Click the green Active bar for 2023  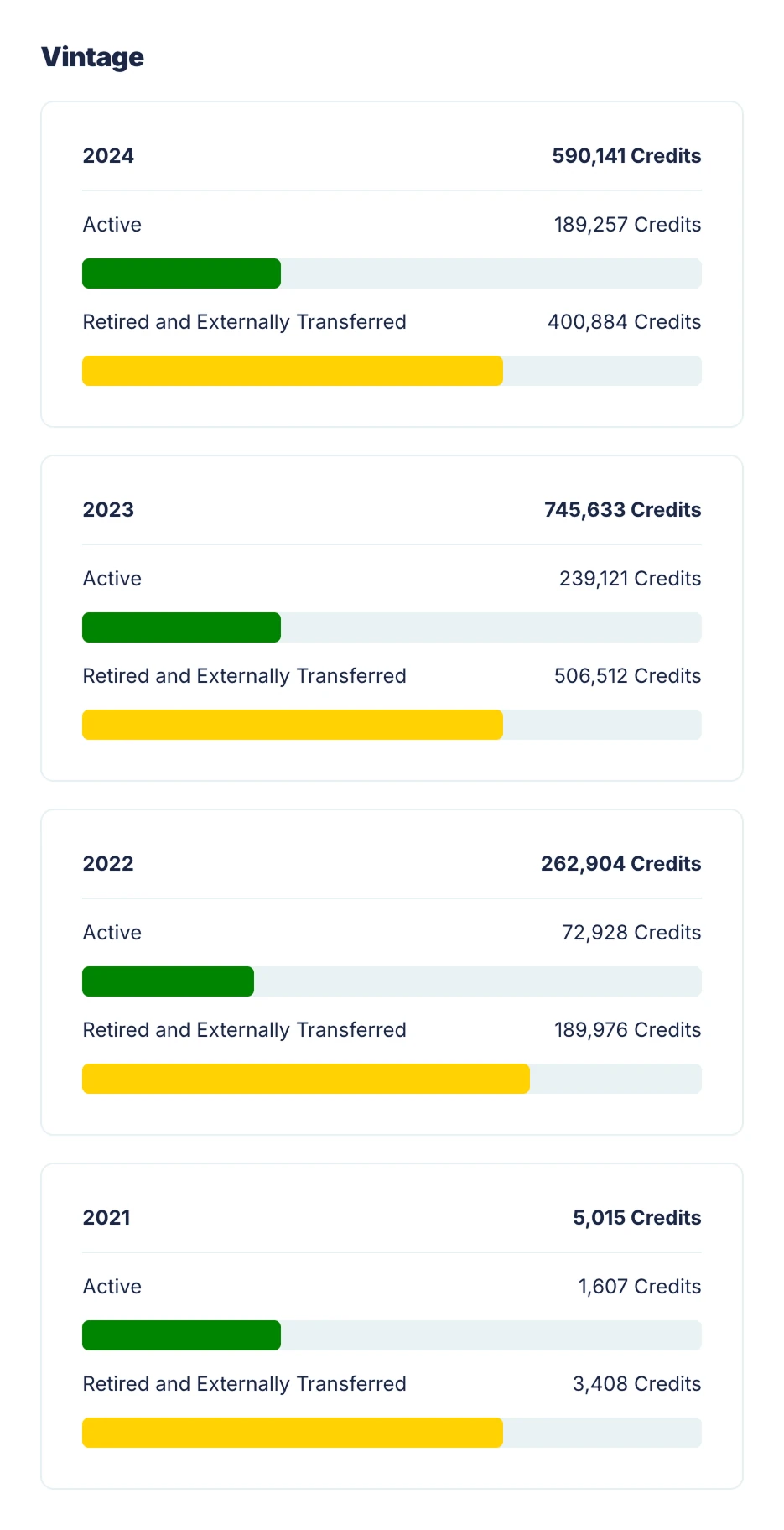181,627
